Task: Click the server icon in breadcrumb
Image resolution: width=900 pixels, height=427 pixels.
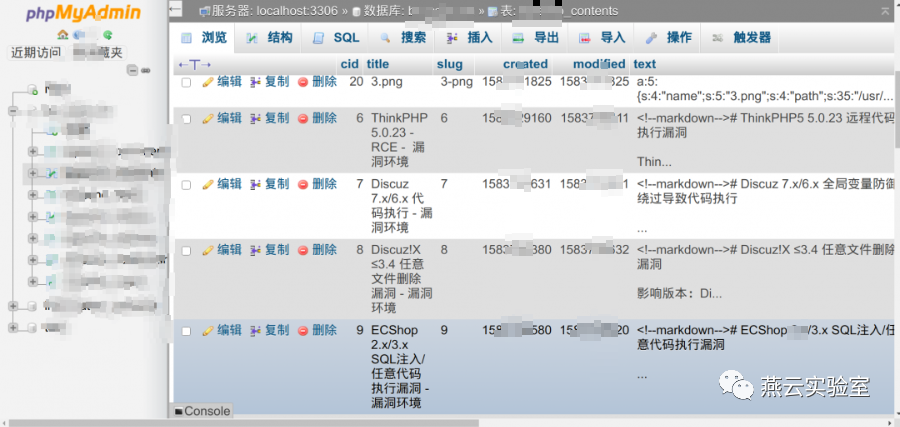Action: point(204,11)
